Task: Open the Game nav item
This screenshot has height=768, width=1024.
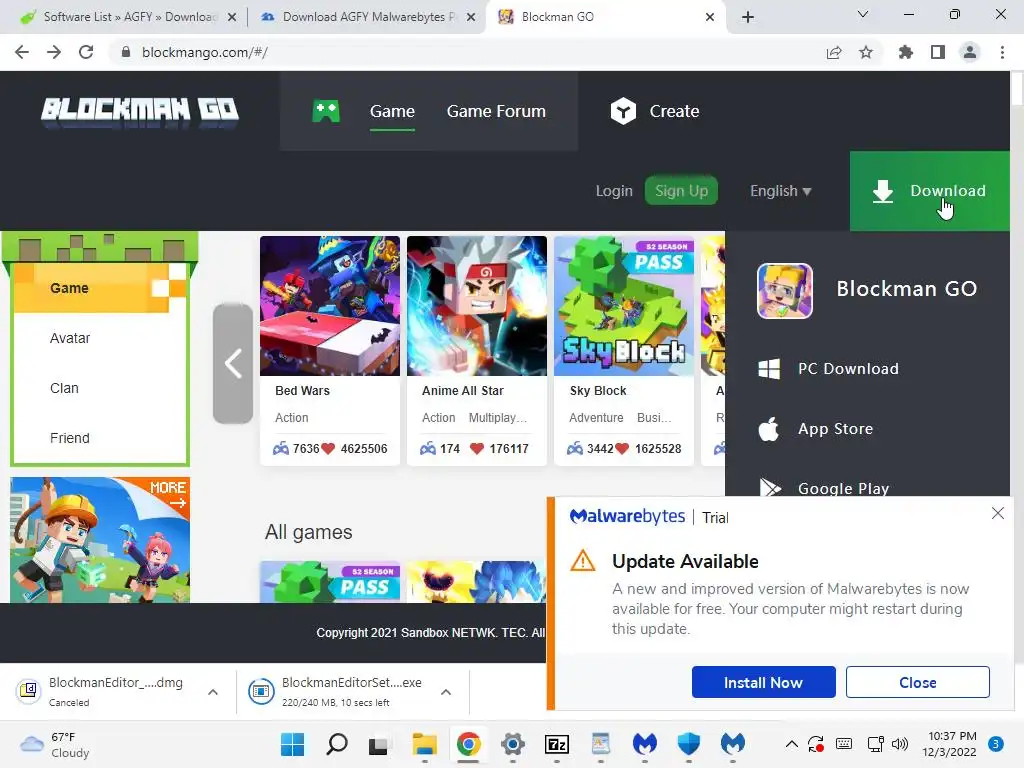Action: coord(392,111)
